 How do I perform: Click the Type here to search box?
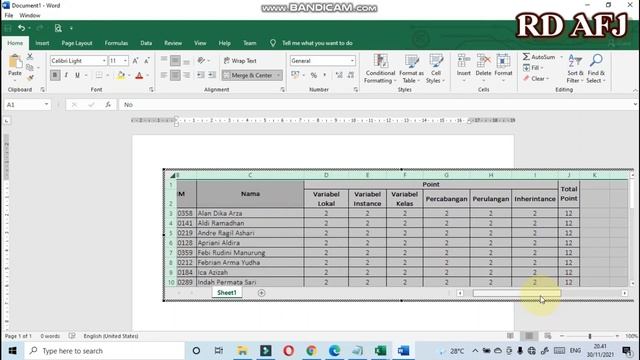point(104,351)
